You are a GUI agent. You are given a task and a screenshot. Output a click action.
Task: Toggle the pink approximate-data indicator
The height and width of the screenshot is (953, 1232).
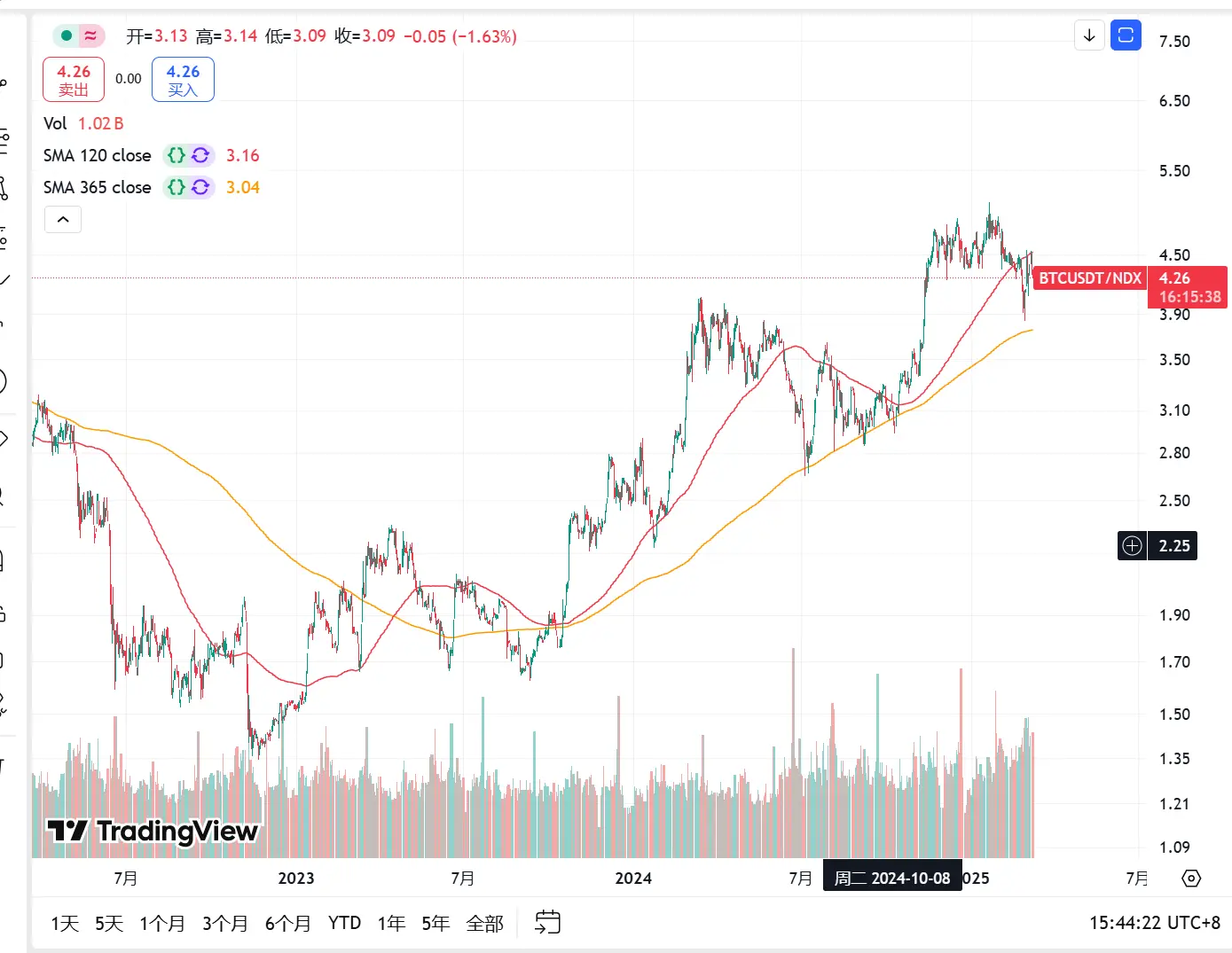pyautogui.click(x=90, y=36)
